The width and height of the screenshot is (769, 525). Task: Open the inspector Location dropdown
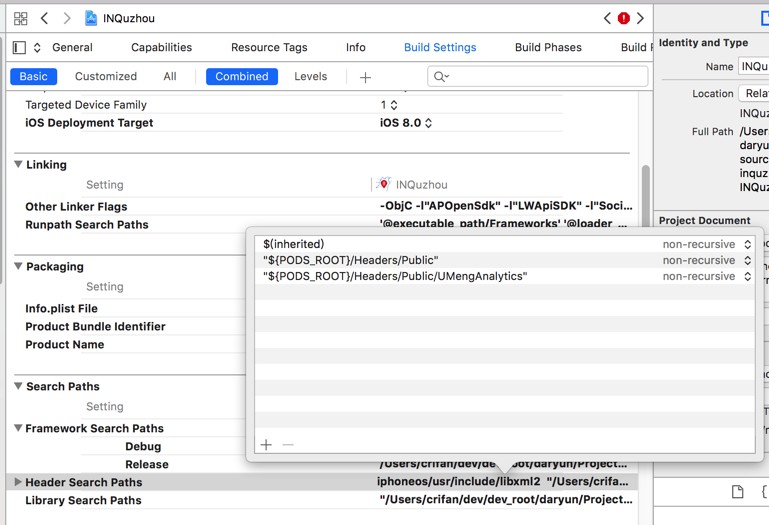[x=754, y=93]
